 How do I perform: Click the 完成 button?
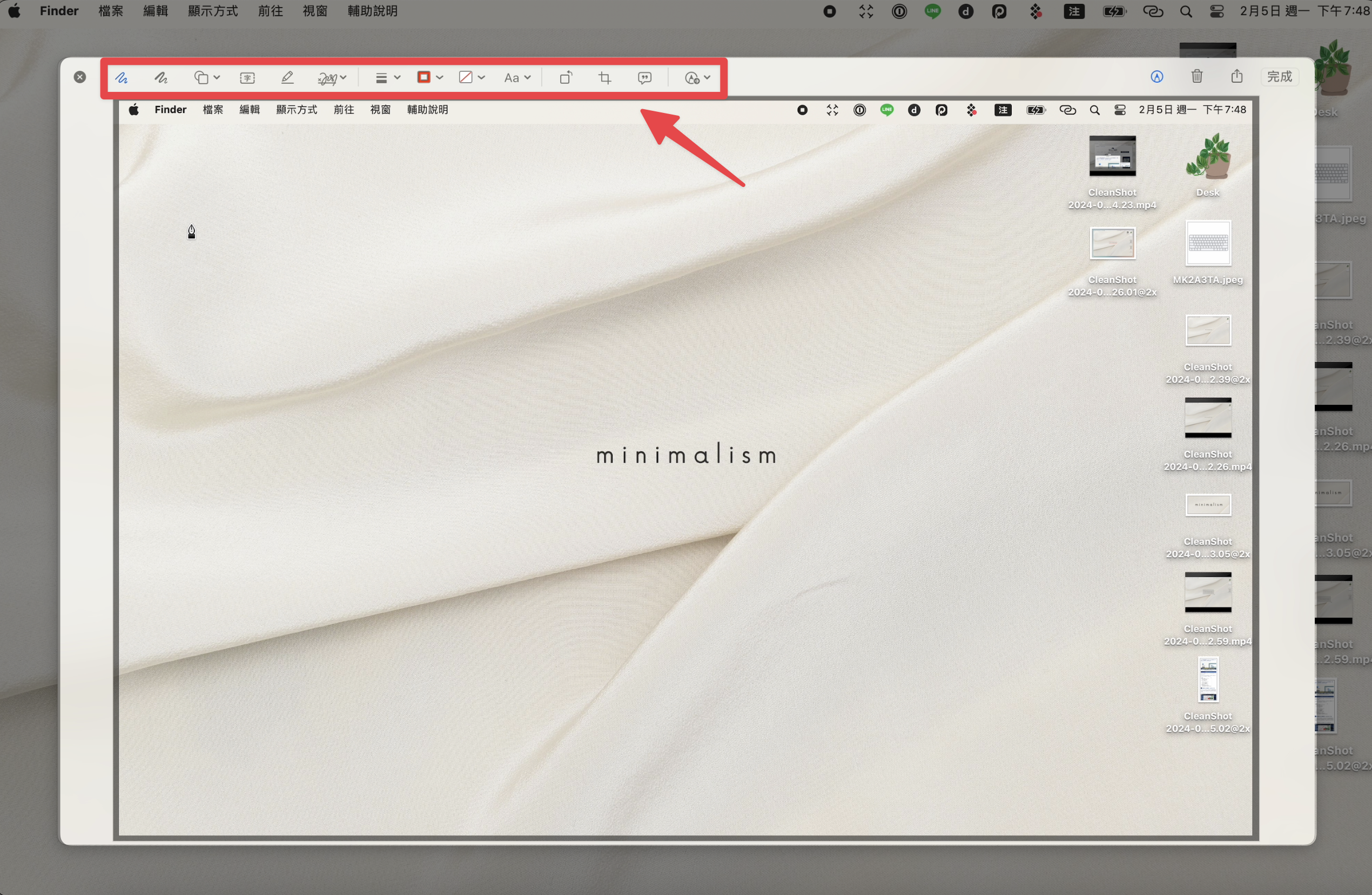click(x=1279, y=76)
